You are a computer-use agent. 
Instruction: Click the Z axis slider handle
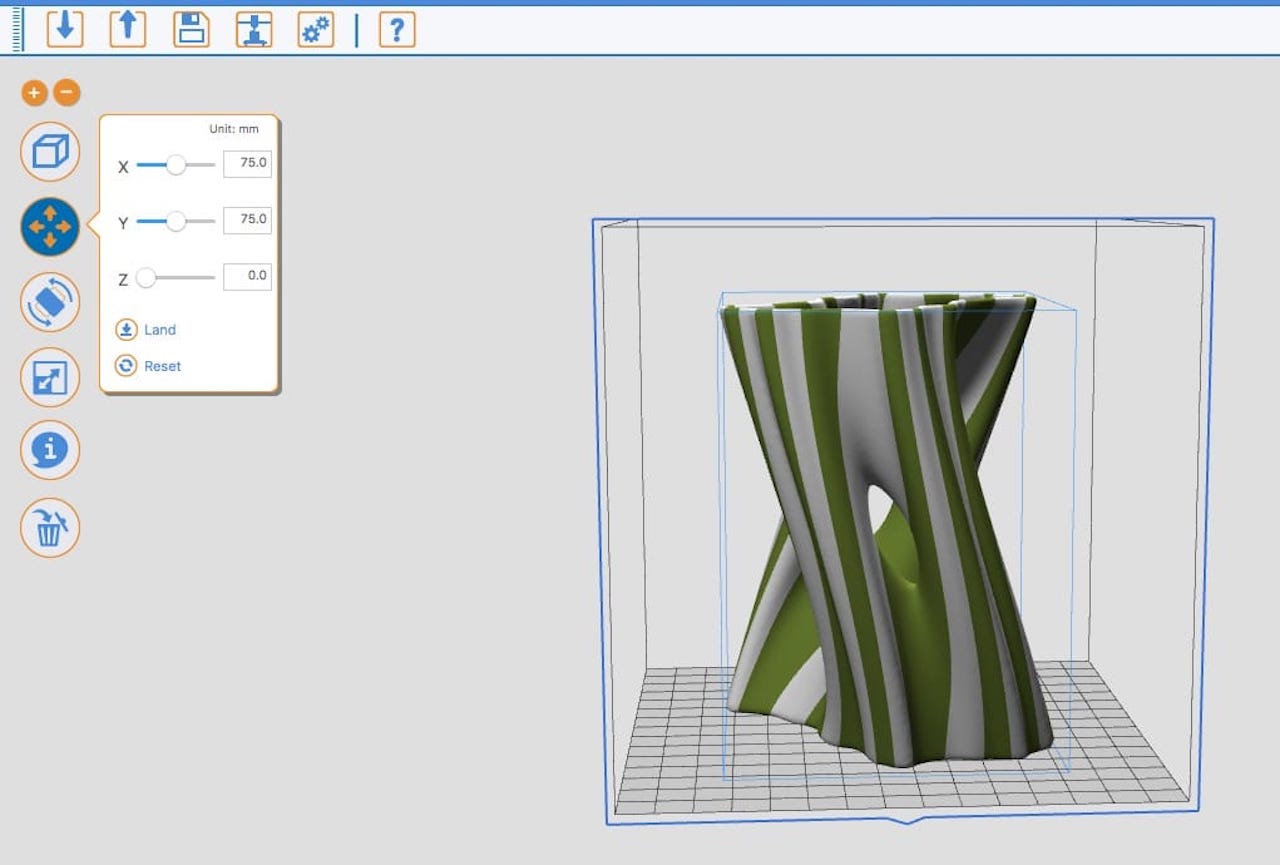click(146, 278)
